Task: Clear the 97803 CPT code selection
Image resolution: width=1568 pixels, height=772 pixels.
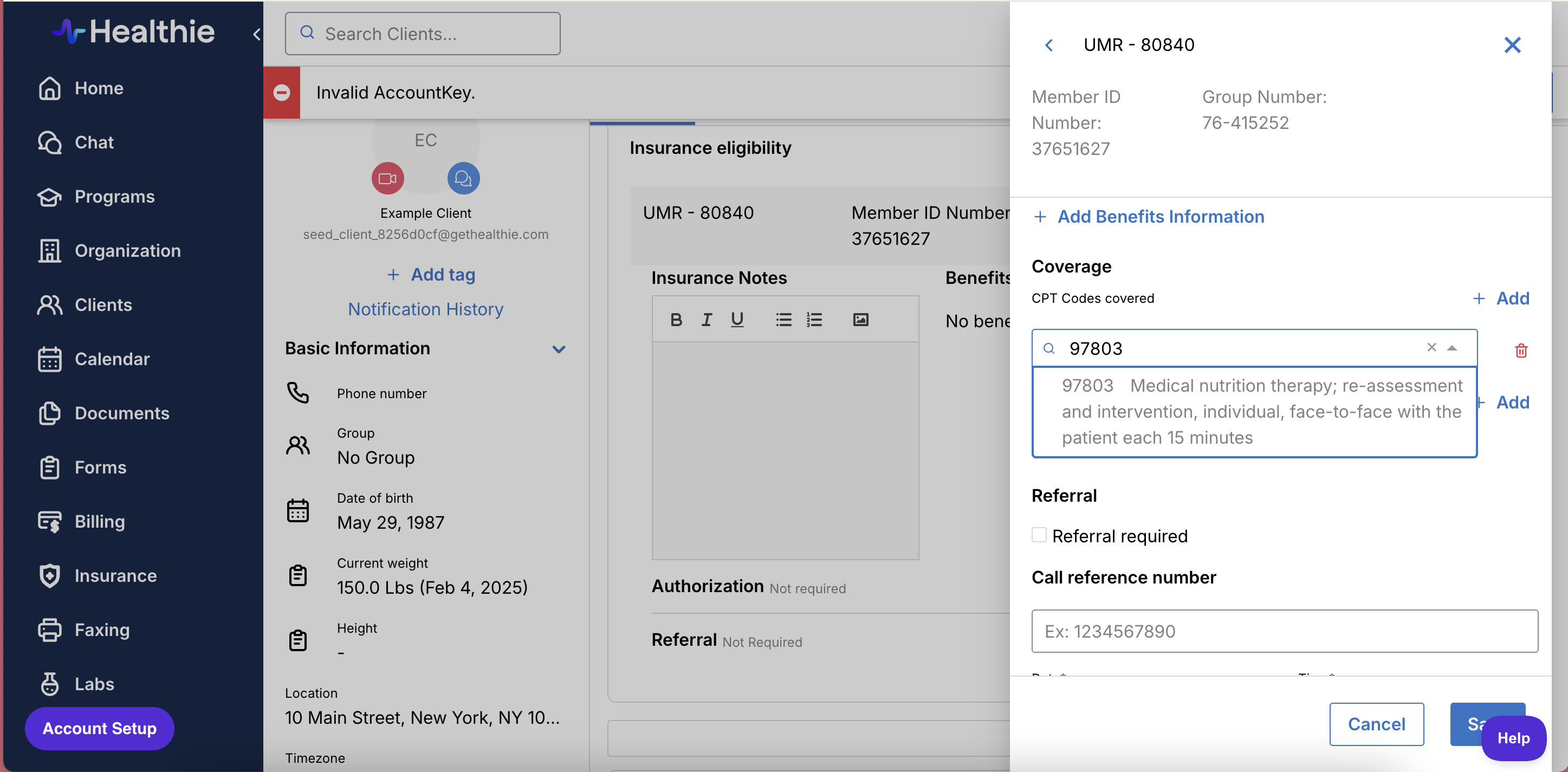Action: (x=1431, y=347)
